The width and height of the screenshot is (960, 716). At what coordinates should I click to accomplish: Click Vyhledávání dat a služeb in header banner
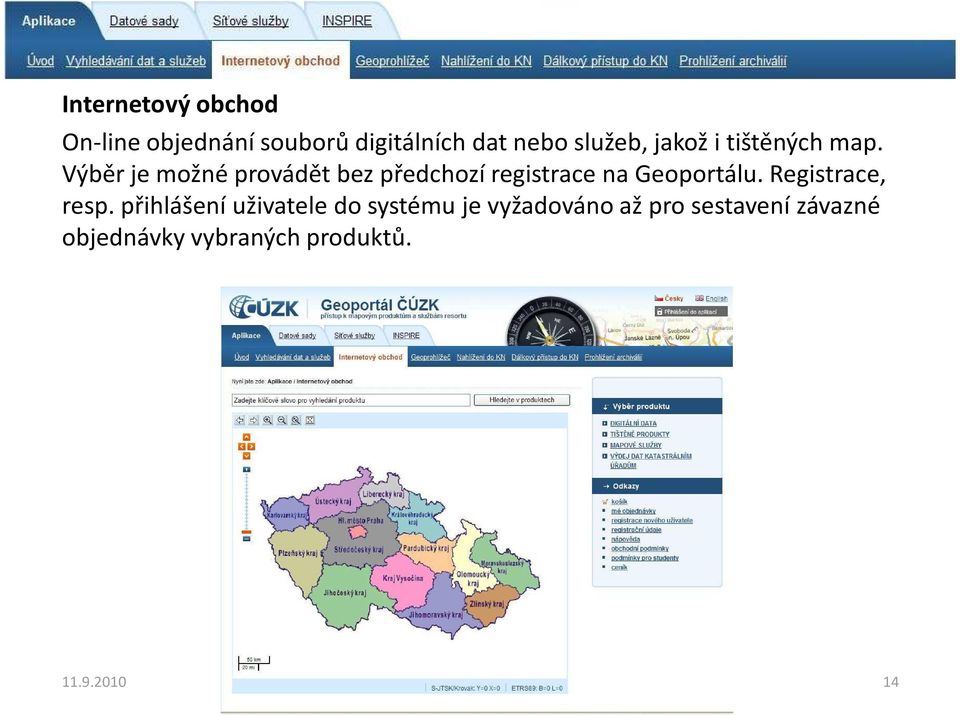(x=136, y=61)
